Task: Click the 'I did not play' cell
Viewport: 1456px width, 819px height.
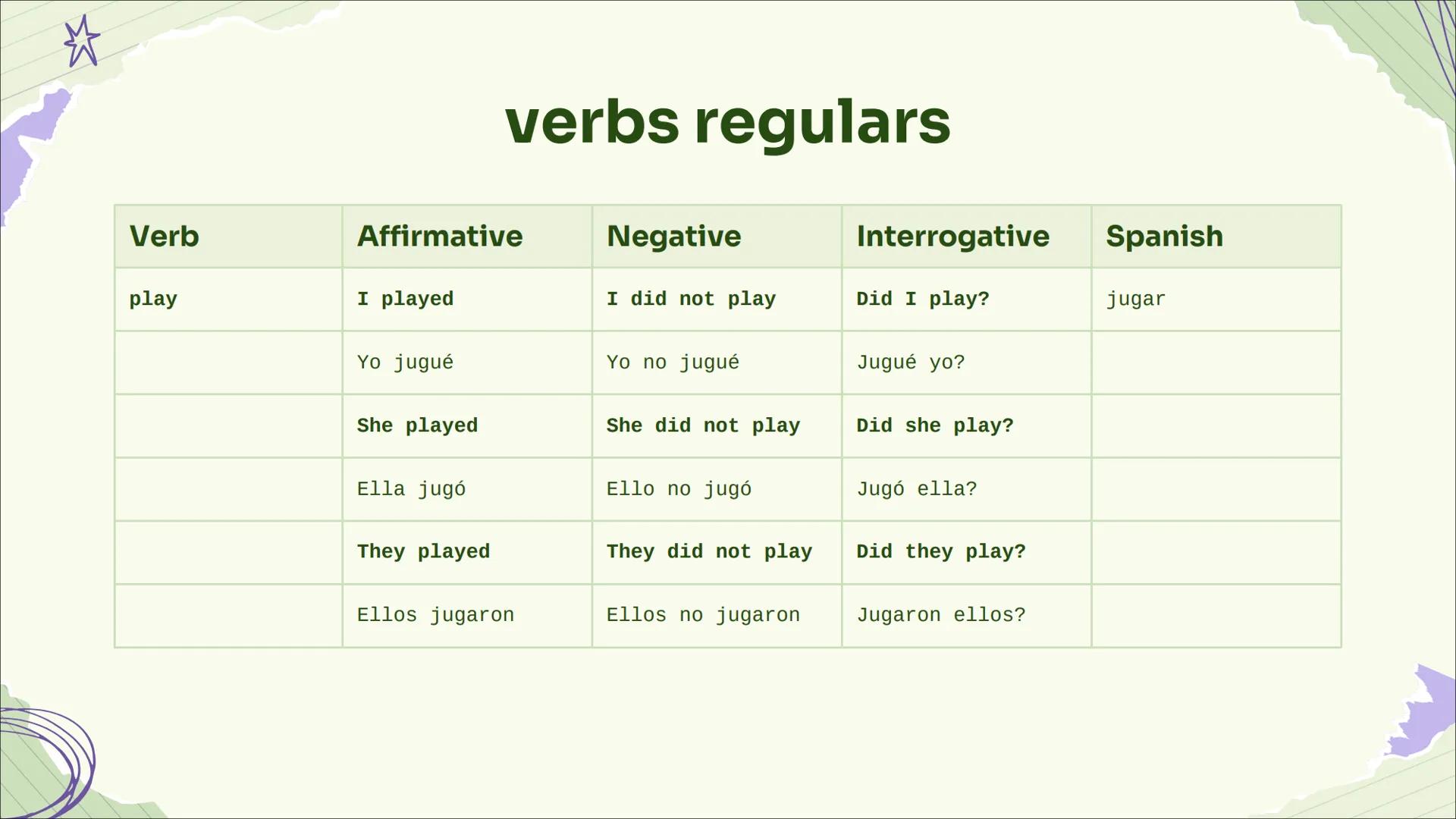Action: click(691, 299)
